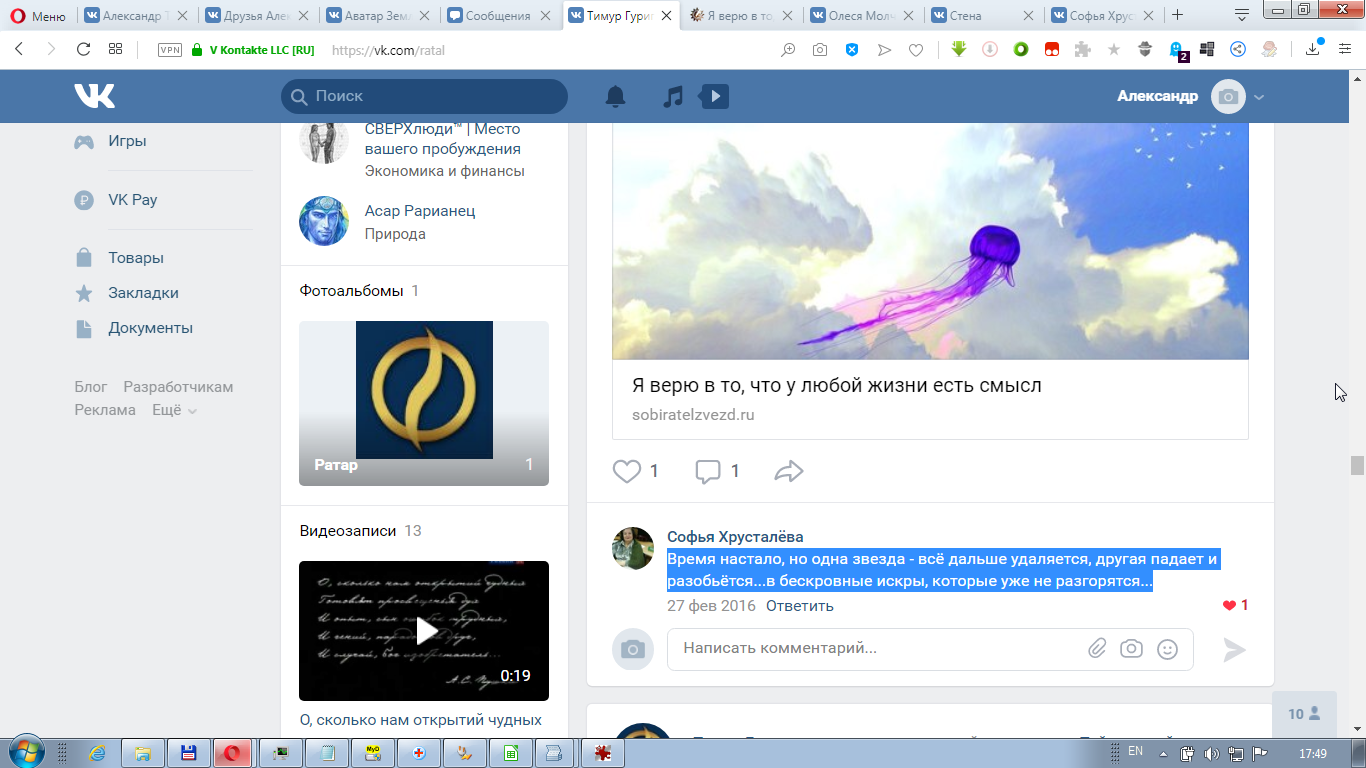Open the emoji smiley picker

(1167, 649)
